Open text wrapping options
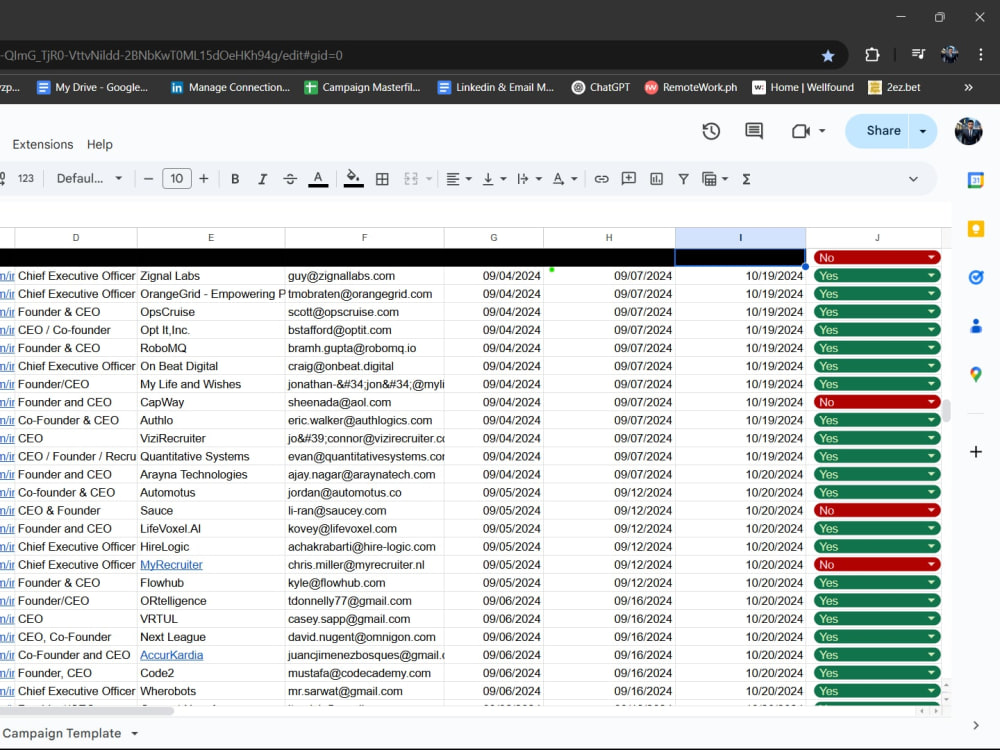 click(529, 179)
